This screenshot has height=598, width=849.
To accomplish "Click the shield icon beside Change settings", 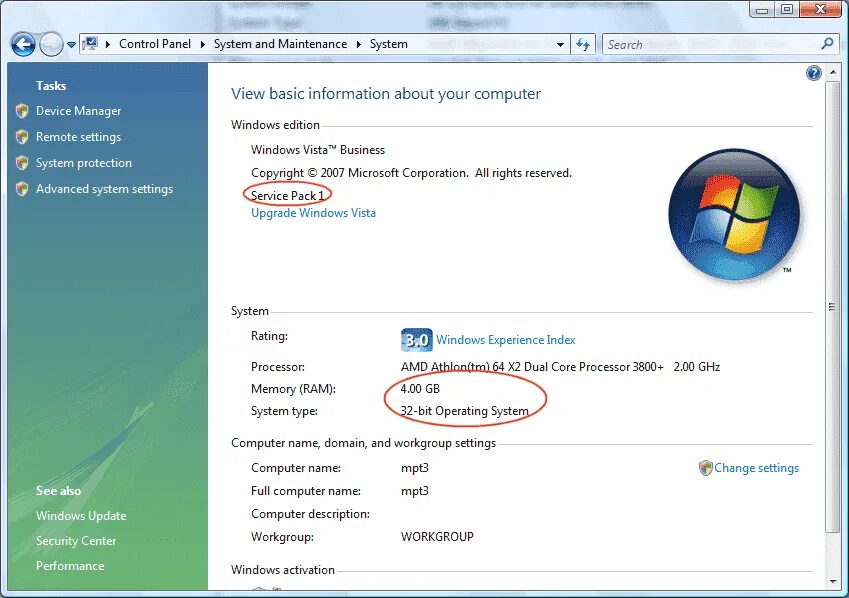I will (x=706, y=468).
